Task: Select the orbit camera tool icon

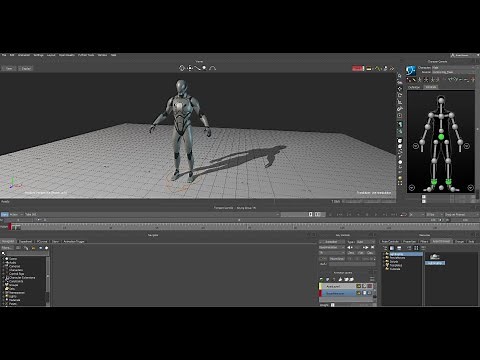Action: point(182,68)
